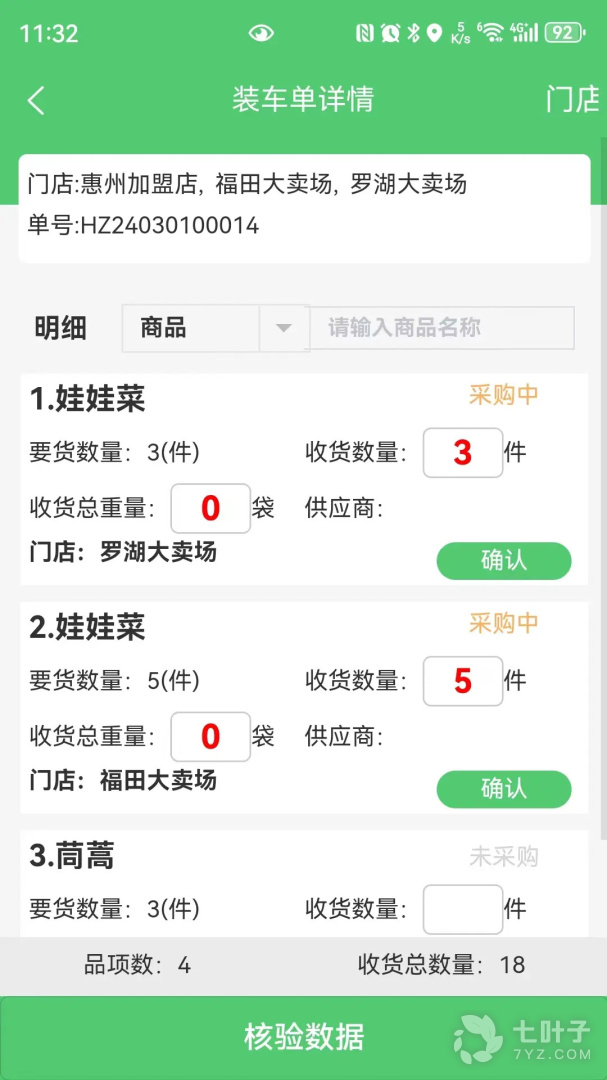
Task: Edit 收货数量 field showing 5
Action: (x=463, y=681)
